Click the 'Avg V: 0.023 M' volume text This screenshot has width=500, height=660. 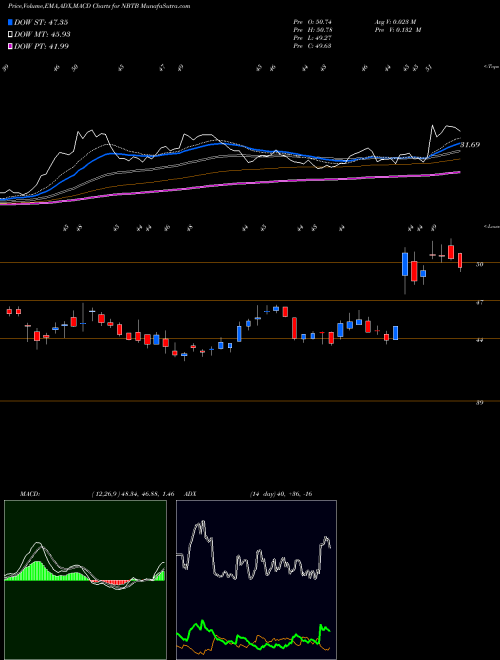(x=398, y=21)
